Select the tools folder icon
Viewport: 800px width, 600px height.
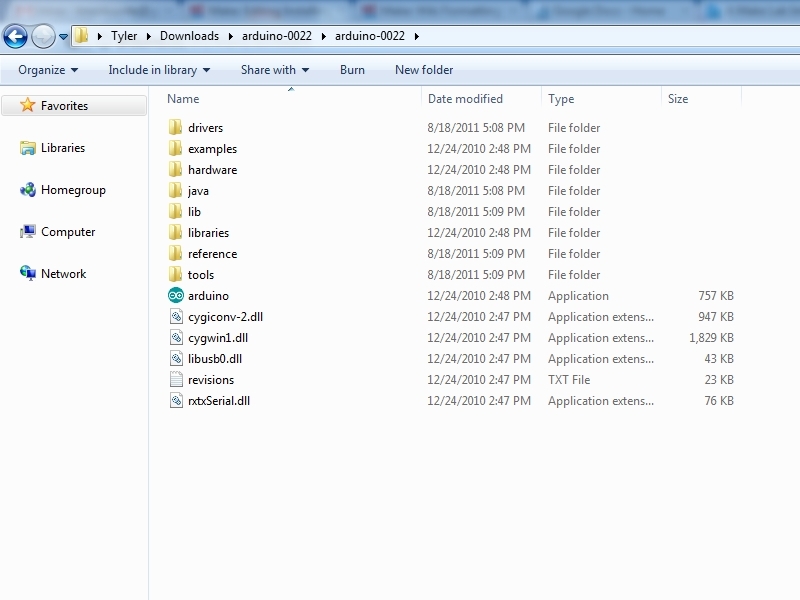pos(175,274)
